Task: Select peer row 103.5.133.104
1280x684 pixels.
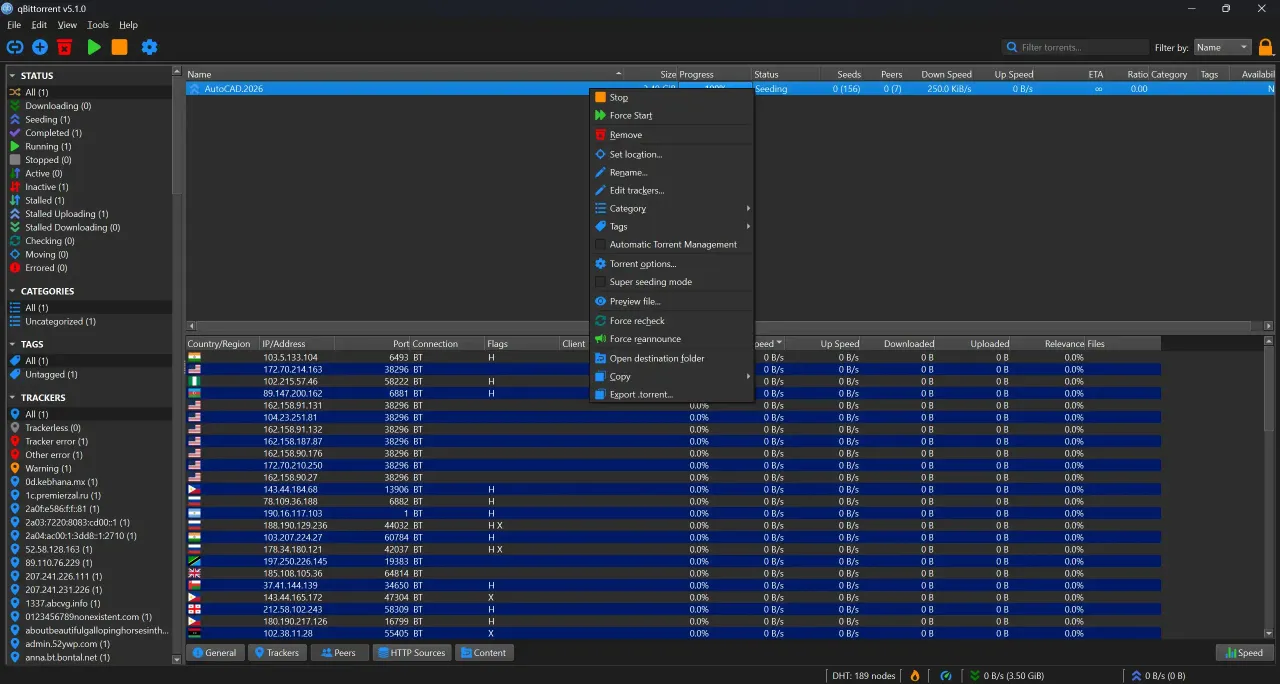Action: coord(673,357)
